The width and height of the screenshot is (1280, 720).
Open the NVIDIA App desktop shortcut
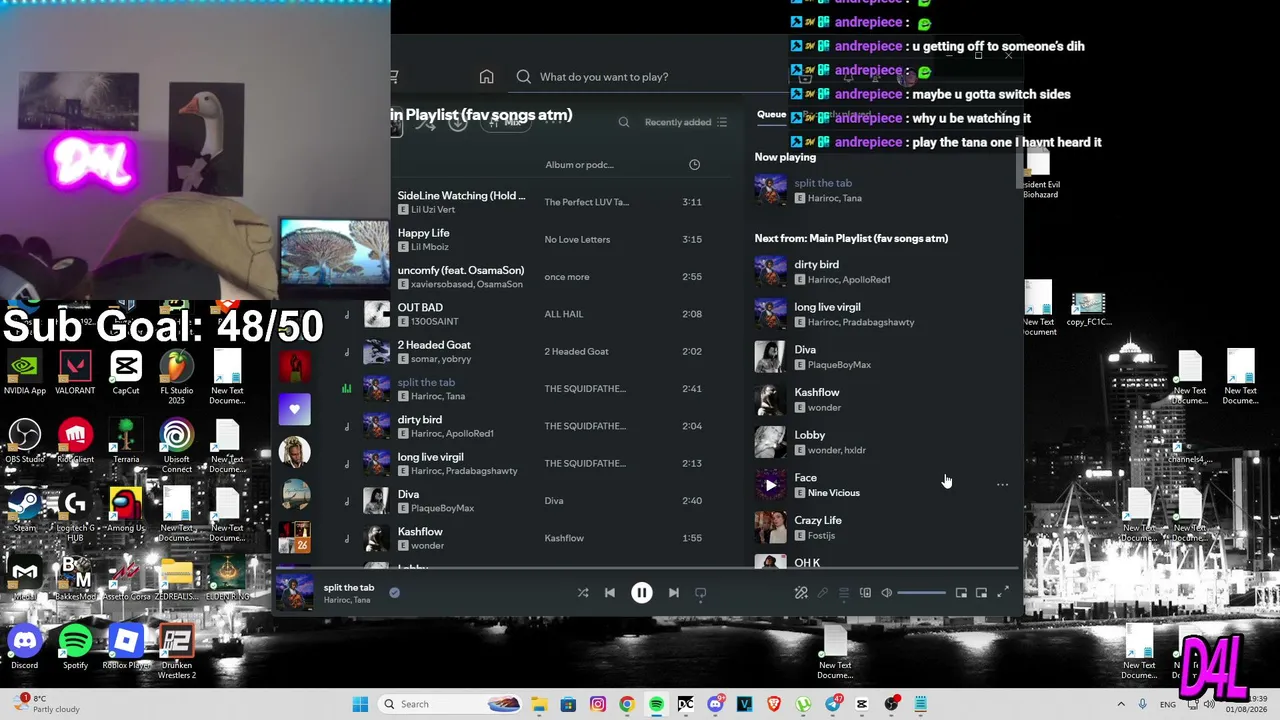(x=25, y=372)
